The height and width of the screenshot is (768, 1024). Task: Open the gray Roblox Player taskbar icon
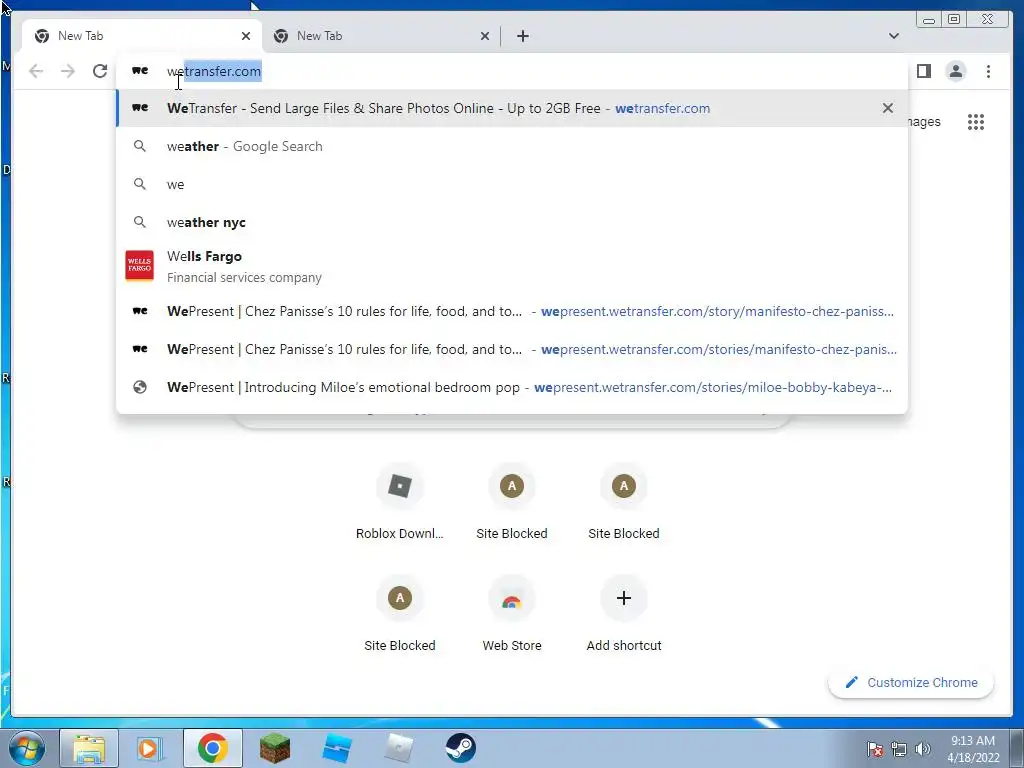pyautogui.click(x=399, y=748)
